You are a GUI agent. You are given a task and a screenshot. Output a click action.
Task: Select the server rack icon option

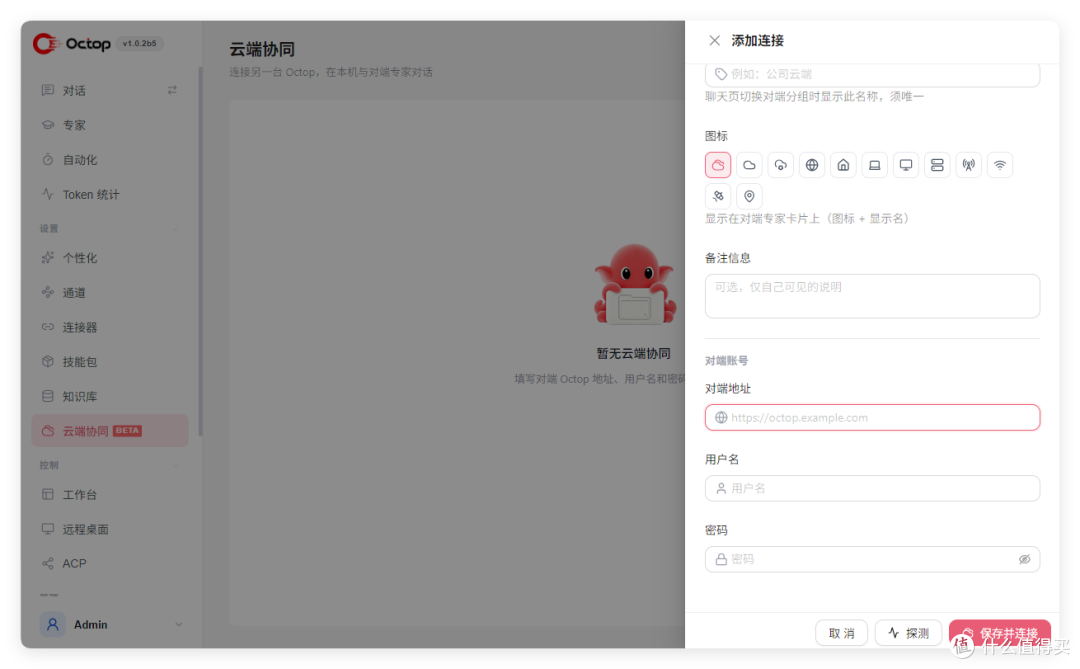tap(937, 165)
